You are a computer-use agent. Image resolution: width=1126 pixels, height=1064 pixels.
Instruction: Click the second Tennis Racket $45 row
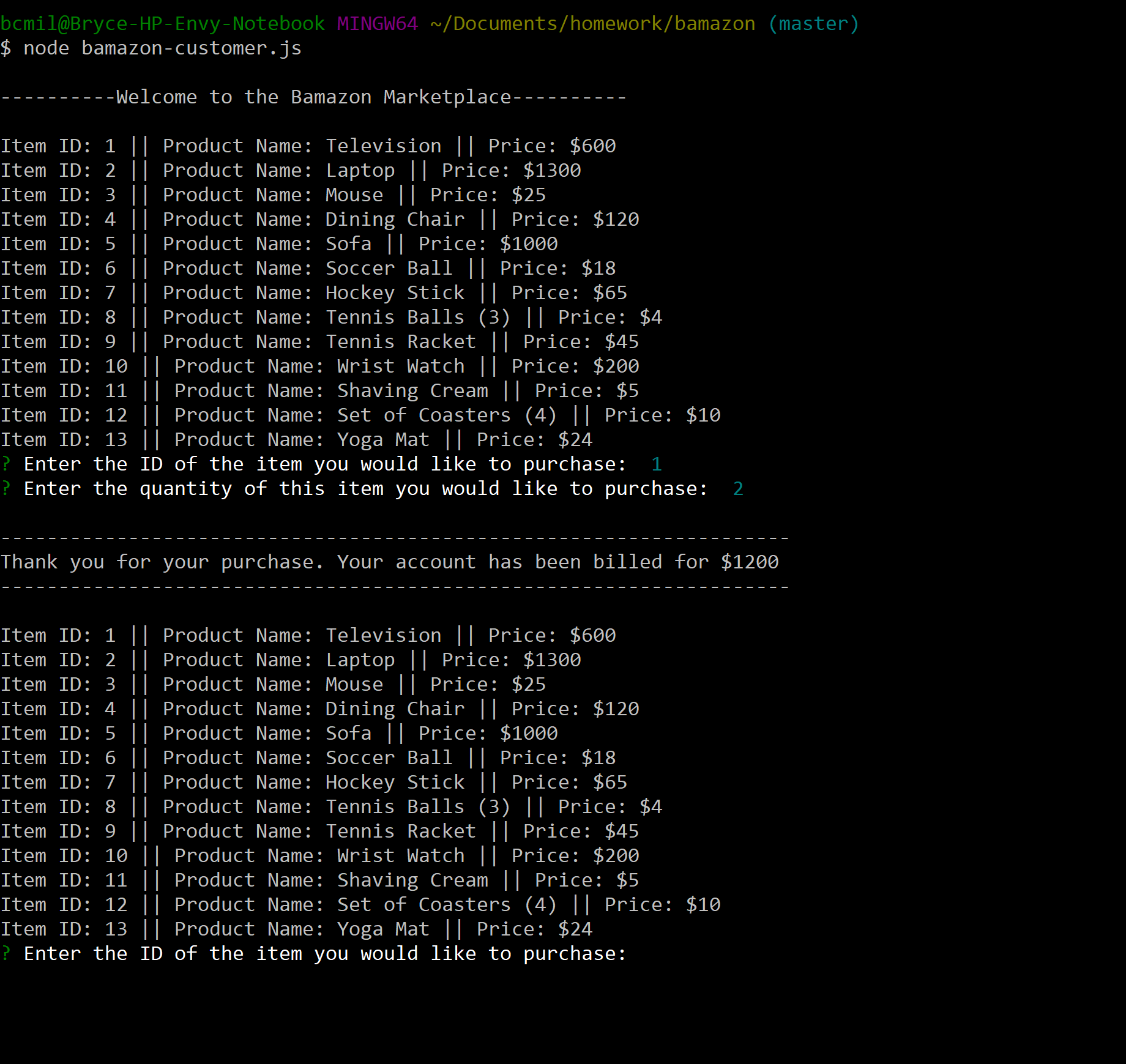319,831
